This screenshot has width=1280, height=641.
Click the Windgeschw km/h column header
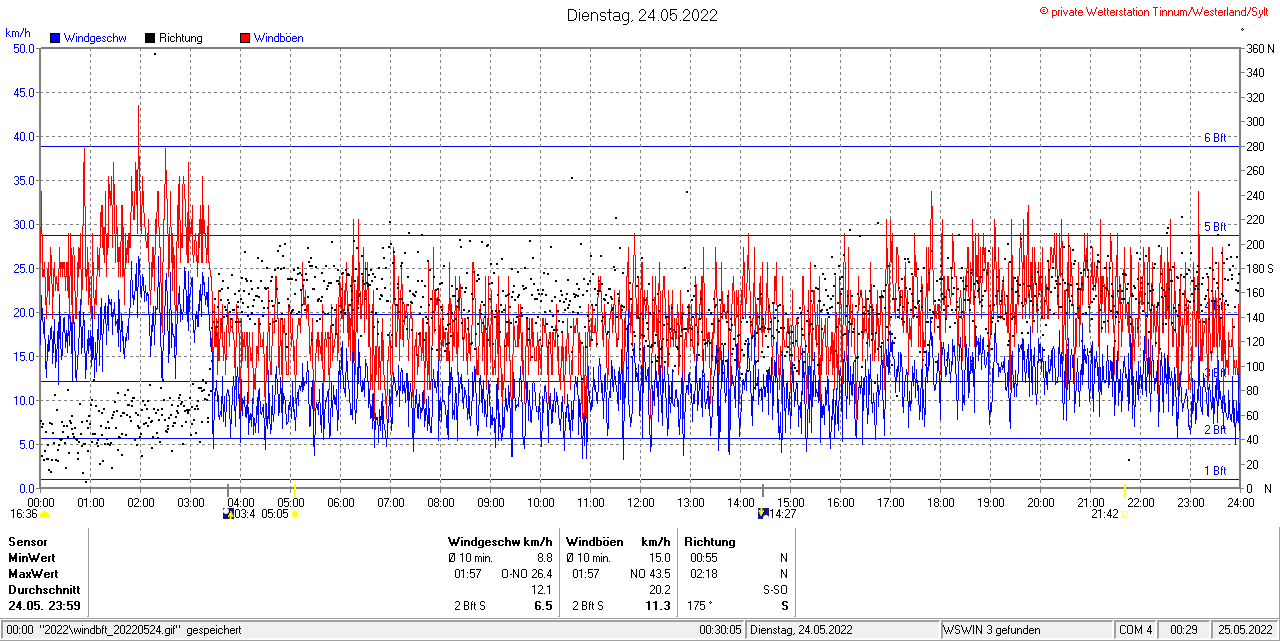(500, 542)
